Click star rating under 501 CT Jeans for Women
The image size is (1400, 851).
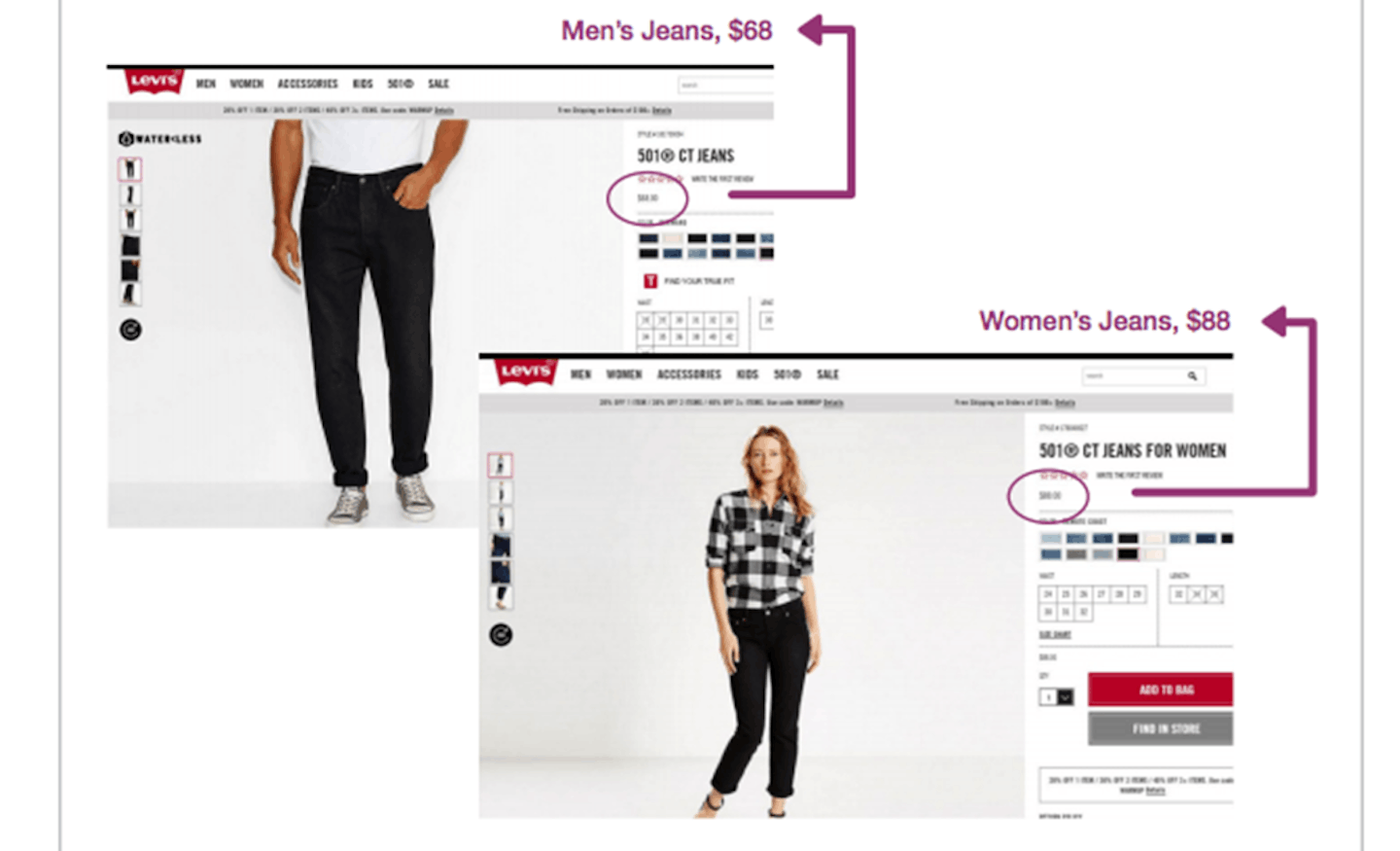point(1064,476)
